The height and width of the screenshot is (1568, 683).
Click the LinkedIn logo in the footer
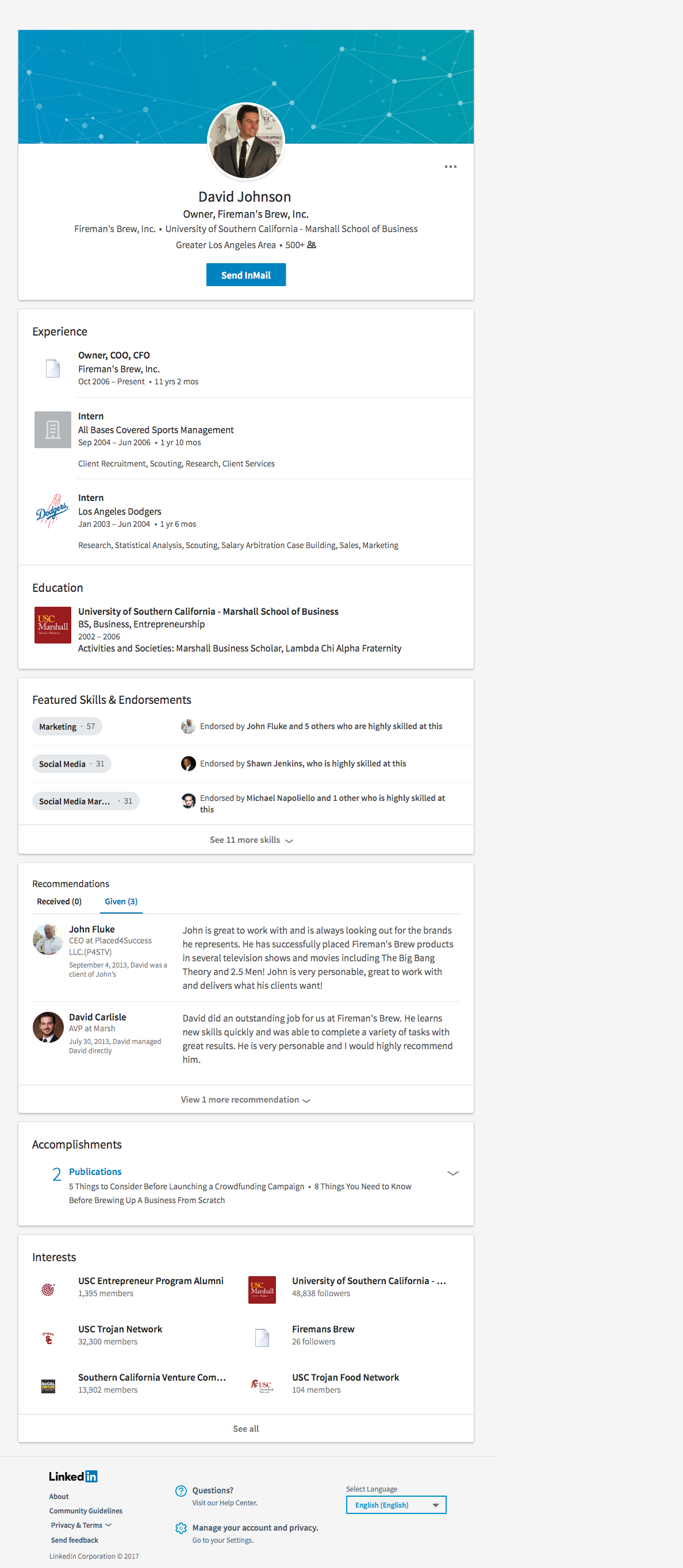73,1476
